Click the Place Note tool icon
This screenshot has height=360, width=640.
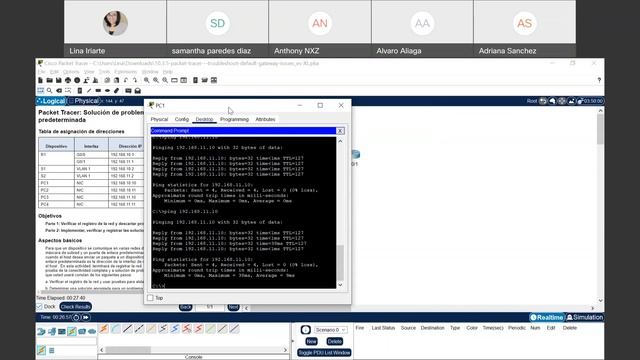(x=80, y=91)
